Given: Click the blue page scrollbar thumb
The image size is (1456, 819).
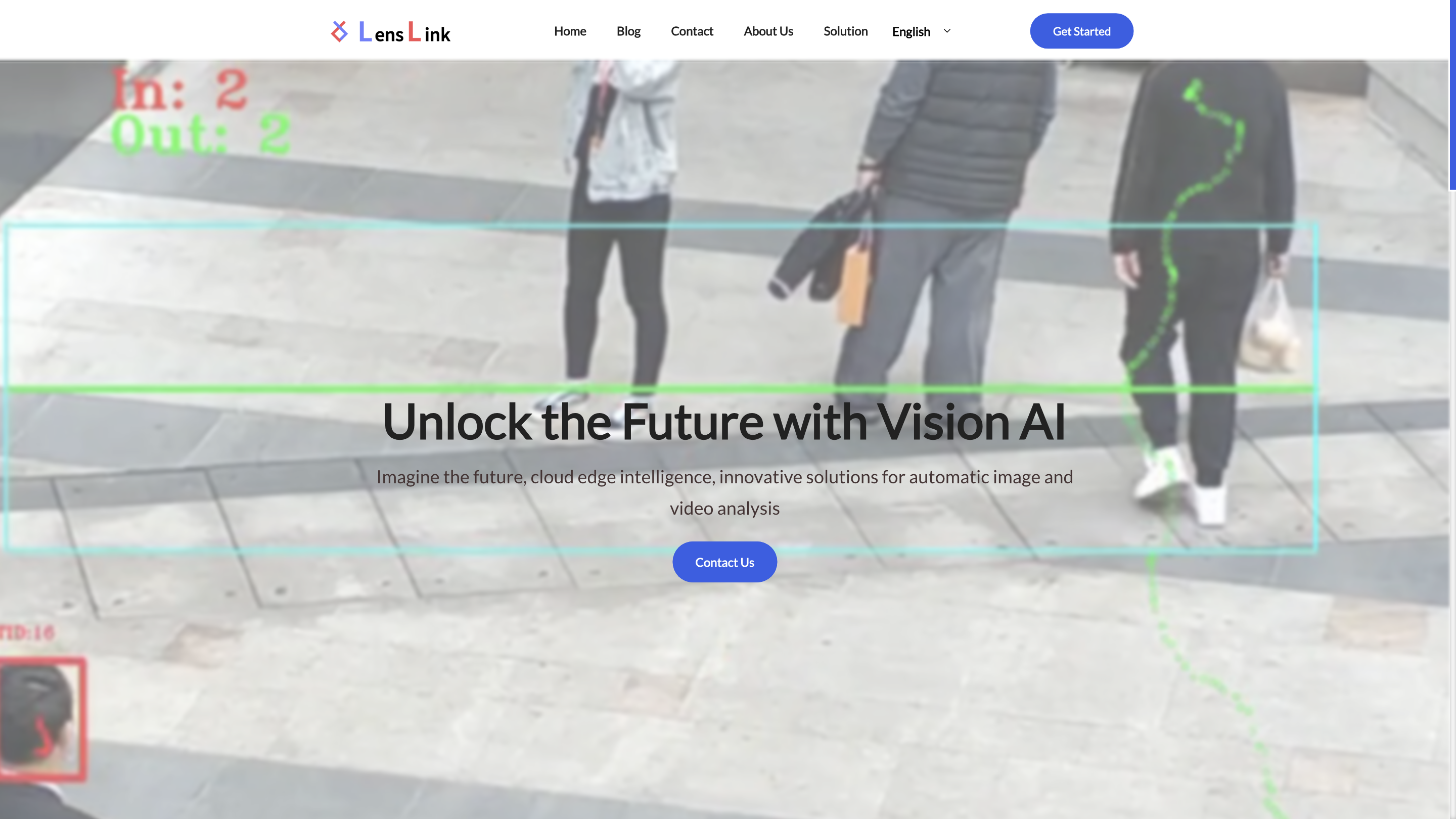Looking at the screenshot, I should [1452, 95].
